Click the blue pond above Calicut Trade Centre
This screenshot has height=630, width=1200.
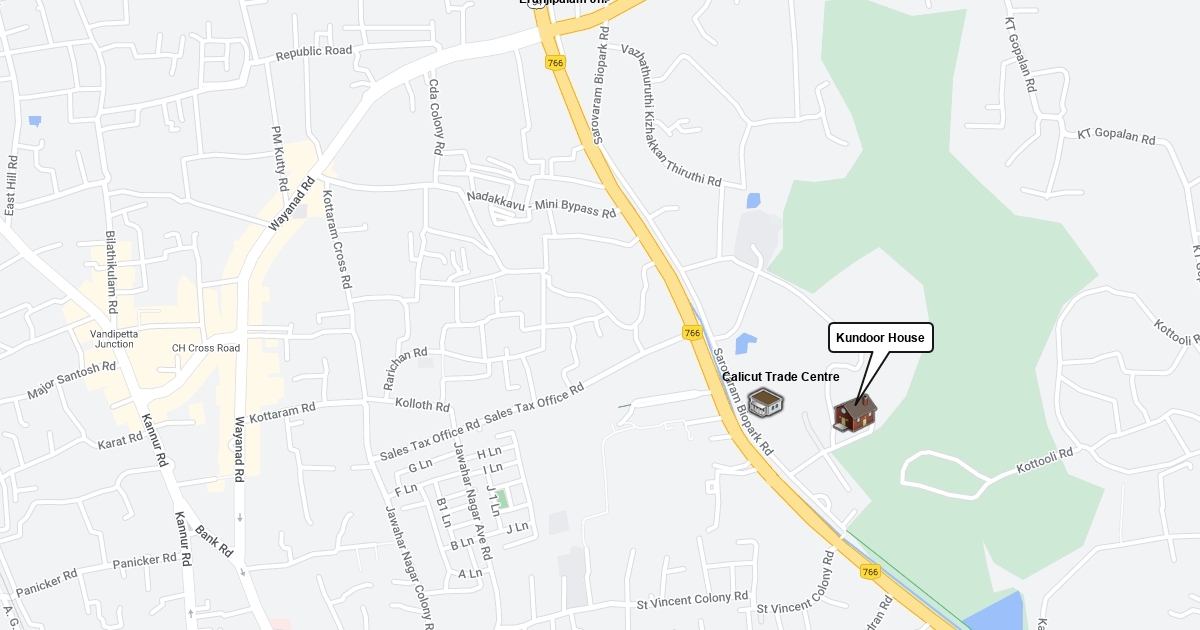pos(746,344)
